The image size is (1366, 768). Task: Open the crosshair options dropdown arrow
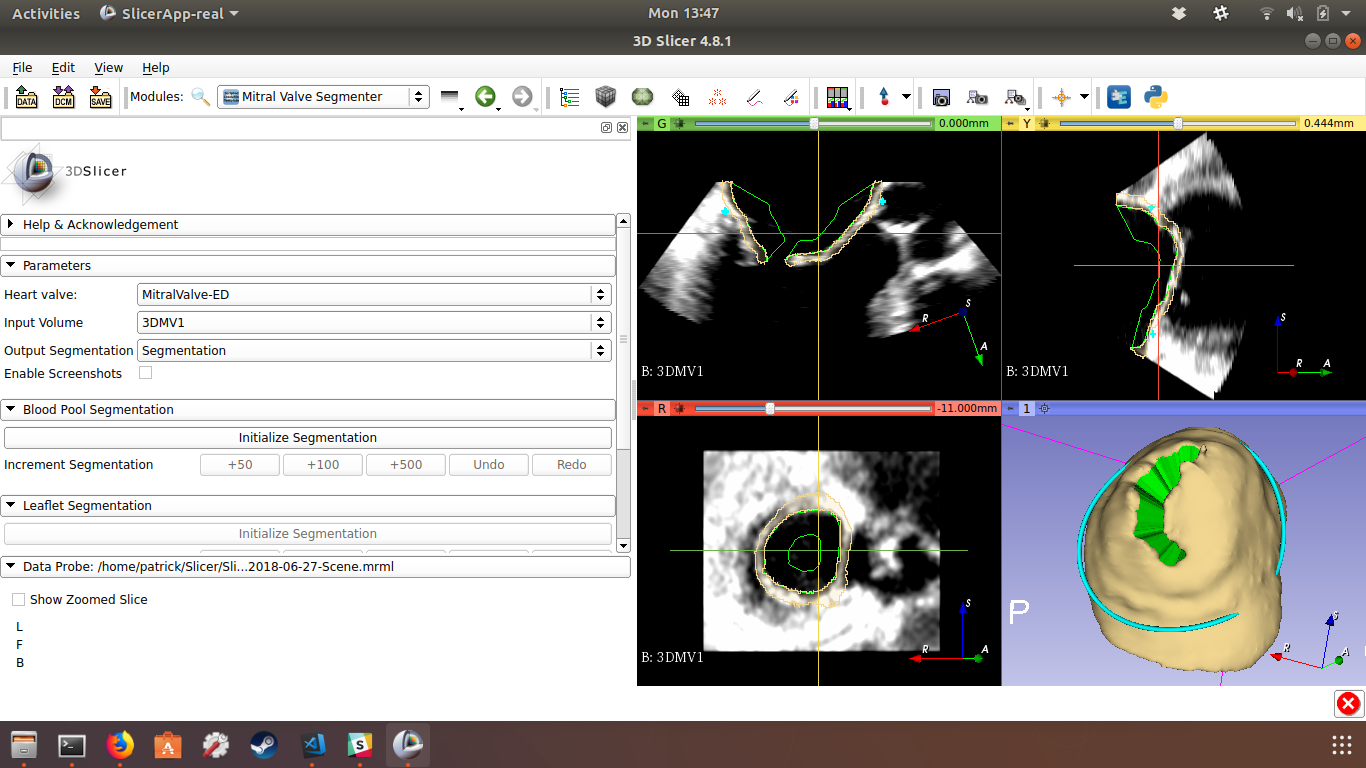coord(1084,97)
